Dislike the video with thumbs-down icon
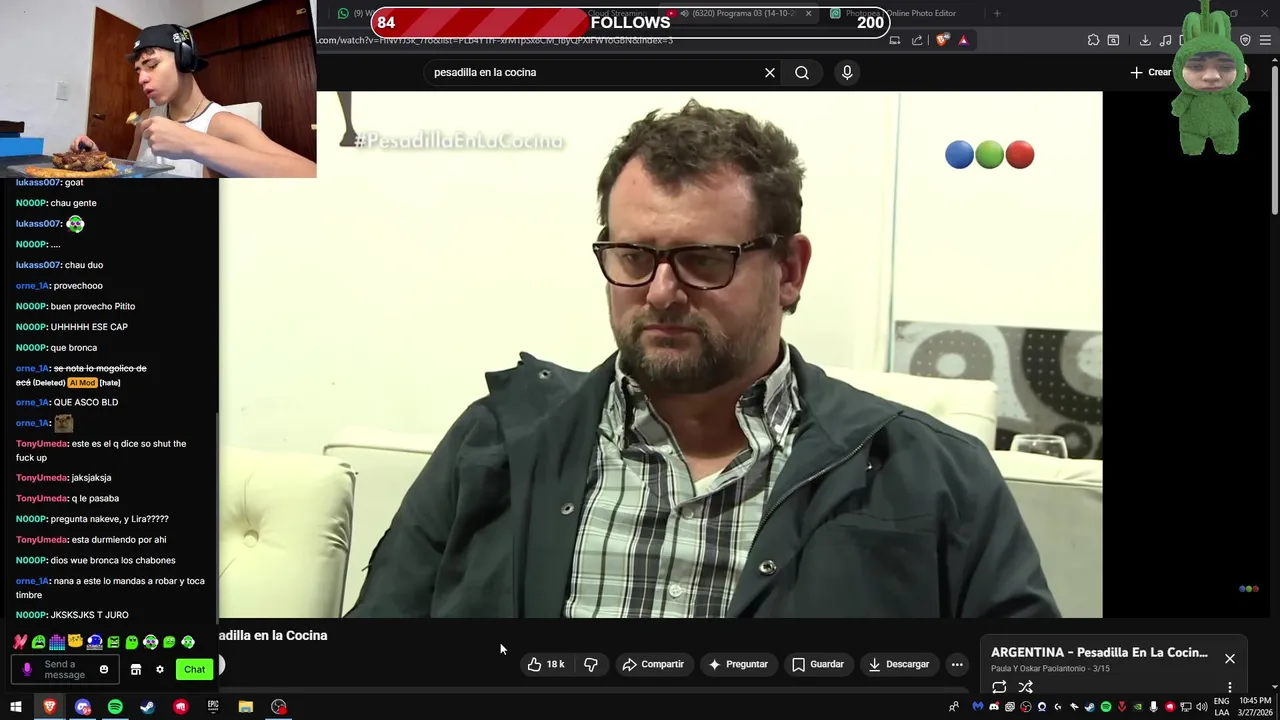Viewport: 1280px width, 720px height. 591,664
